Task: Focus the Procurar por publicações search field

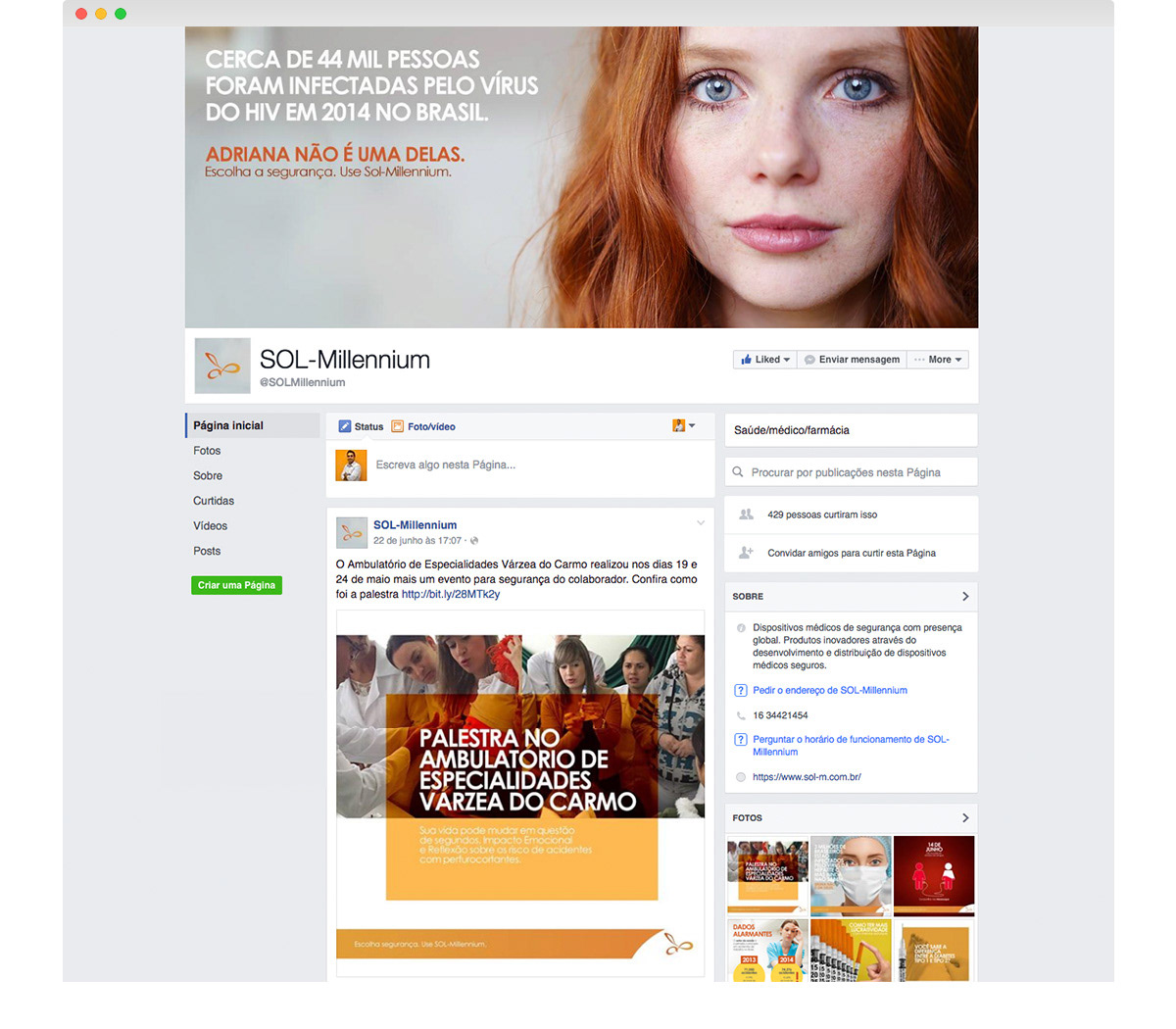Action: click(851, 472)
